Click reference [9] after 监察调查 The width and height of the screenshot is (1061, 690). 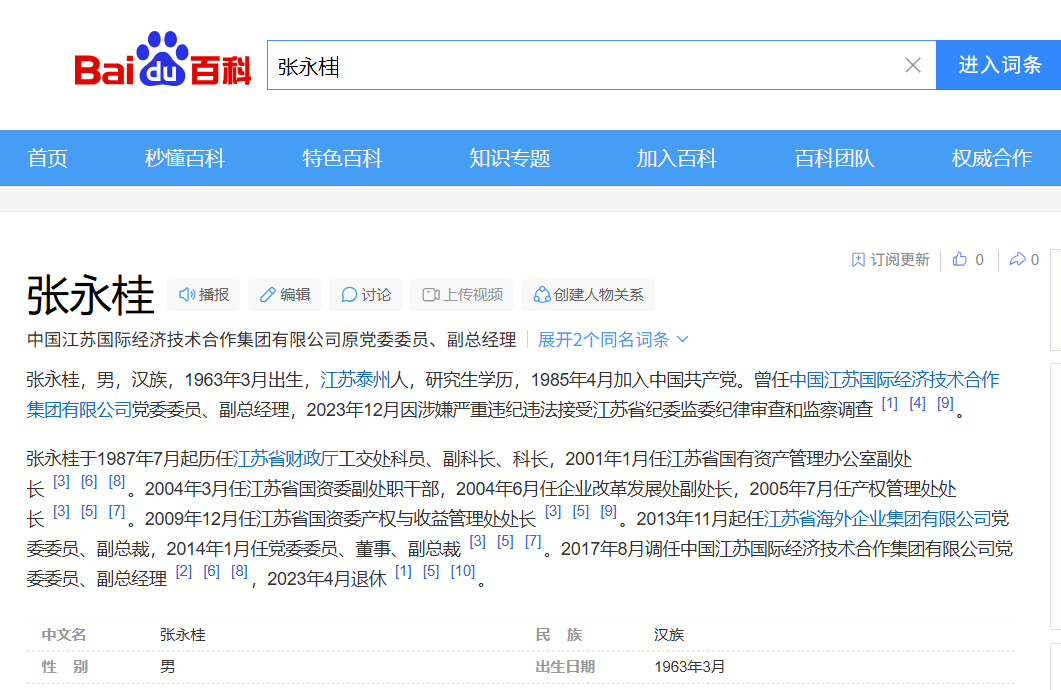[x=945, y=404]
